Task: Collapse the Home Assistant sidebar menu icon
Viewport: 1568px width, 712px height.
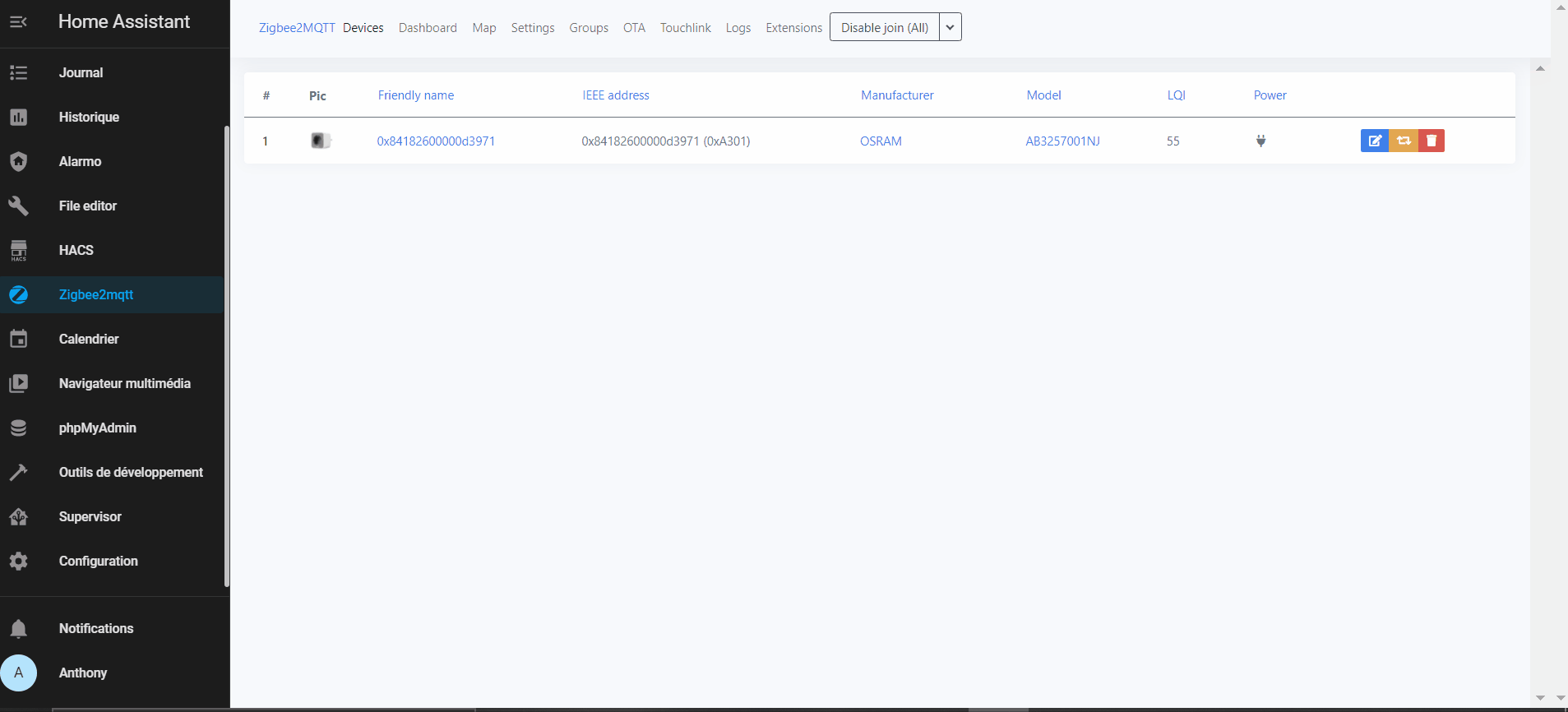Action: [18, 21]
